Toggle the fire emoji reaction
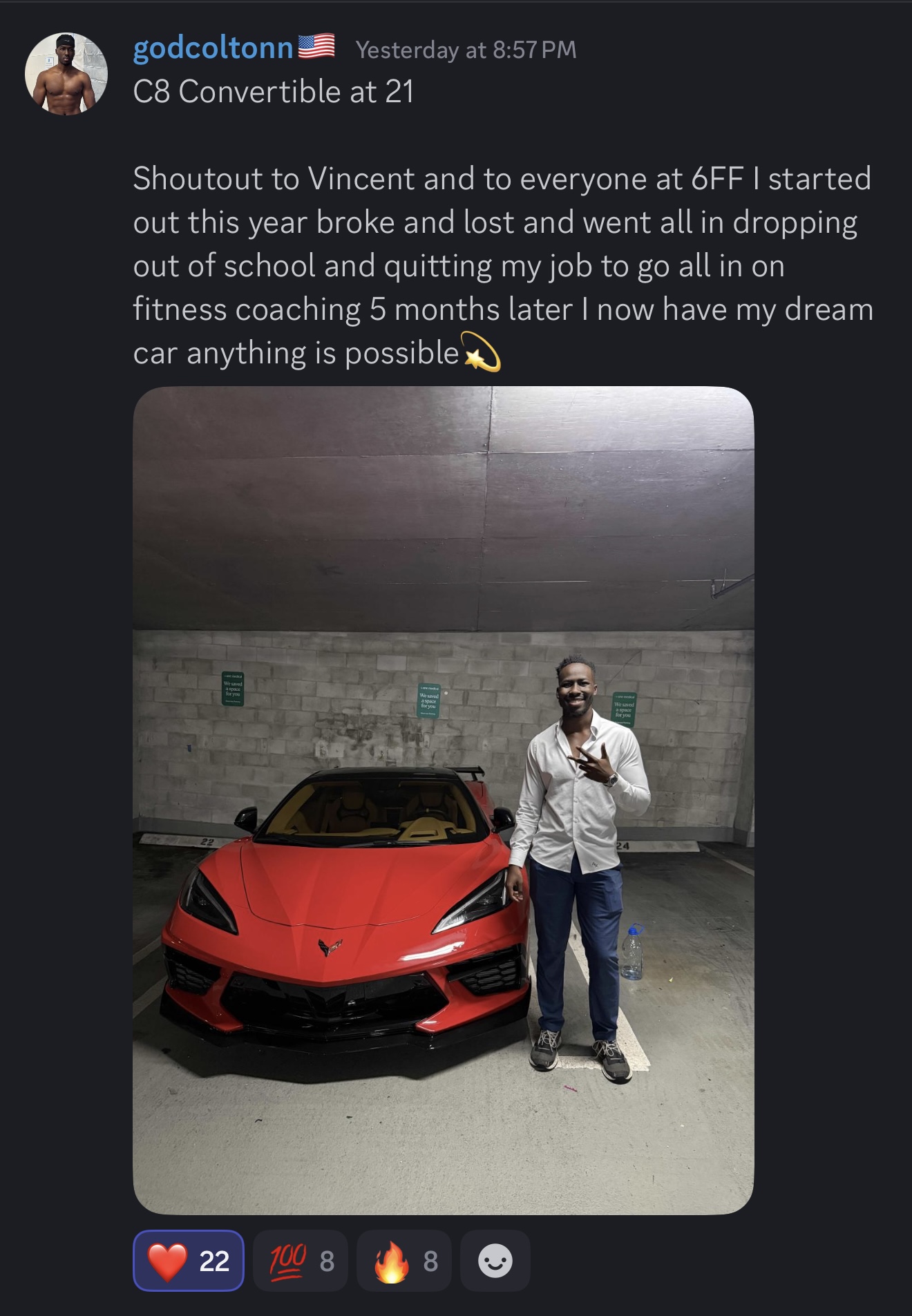Image resolution: width=912 pixels, height=1316 pixels. point(404,1261)
